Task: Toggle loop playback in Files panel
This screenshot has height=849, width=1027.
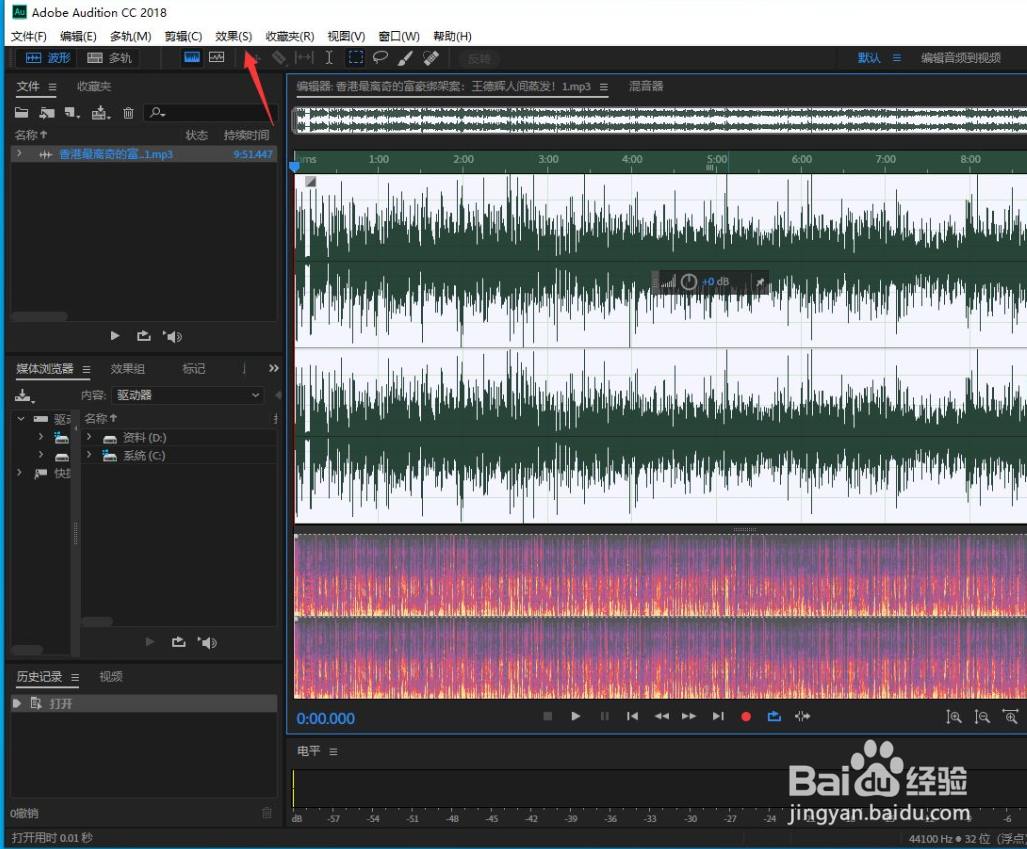Action: [x=143, y=336]
